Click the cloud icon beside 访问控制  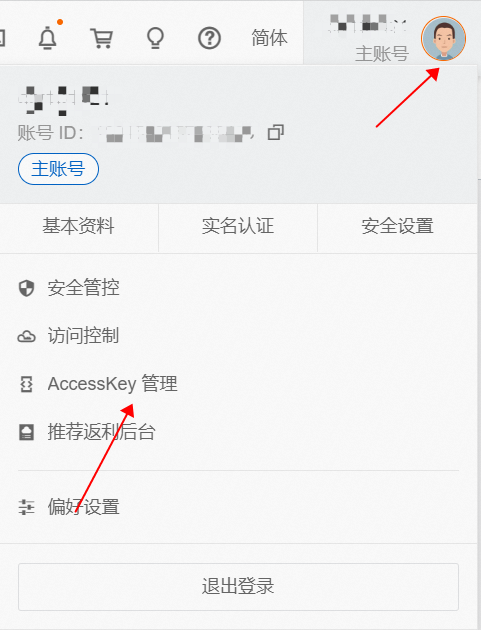[27, 336]
